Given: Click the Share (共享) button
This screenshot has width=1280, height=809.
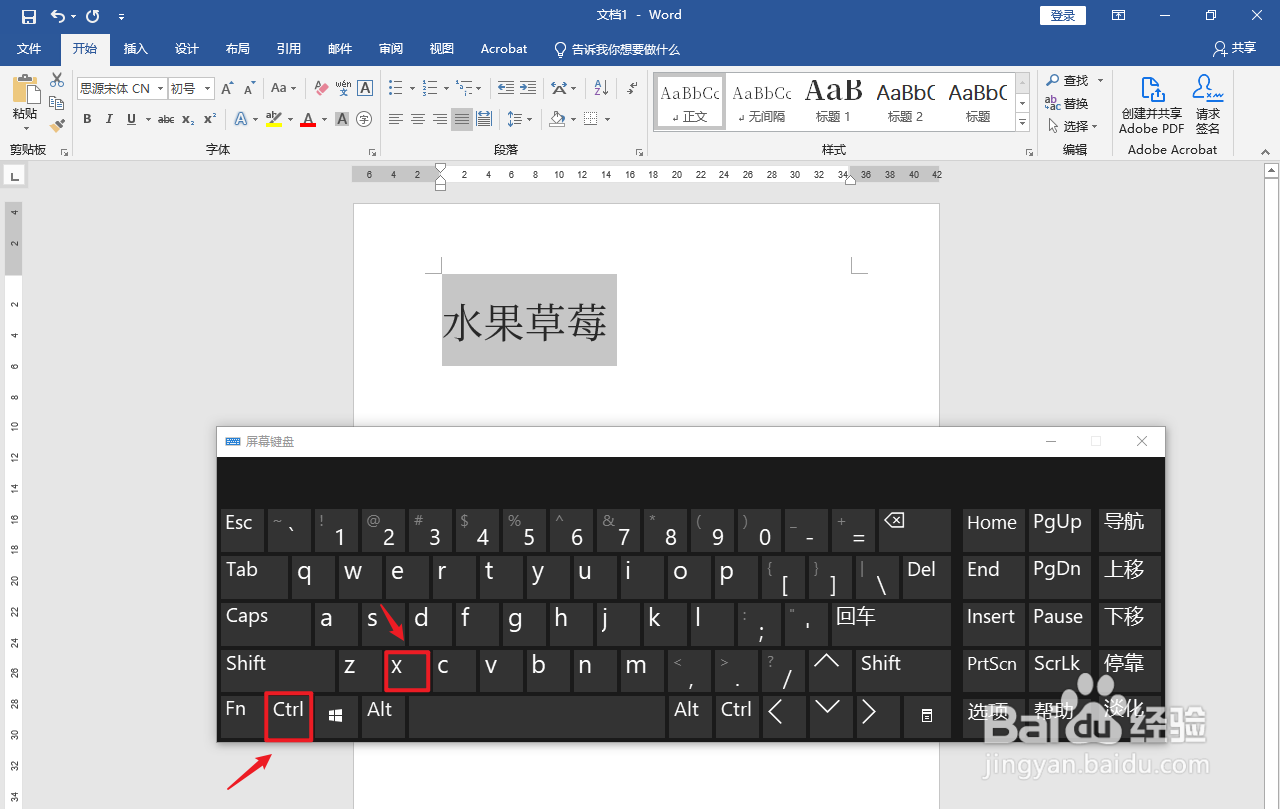Looking at the screenshot, I should coord(1235,48).
